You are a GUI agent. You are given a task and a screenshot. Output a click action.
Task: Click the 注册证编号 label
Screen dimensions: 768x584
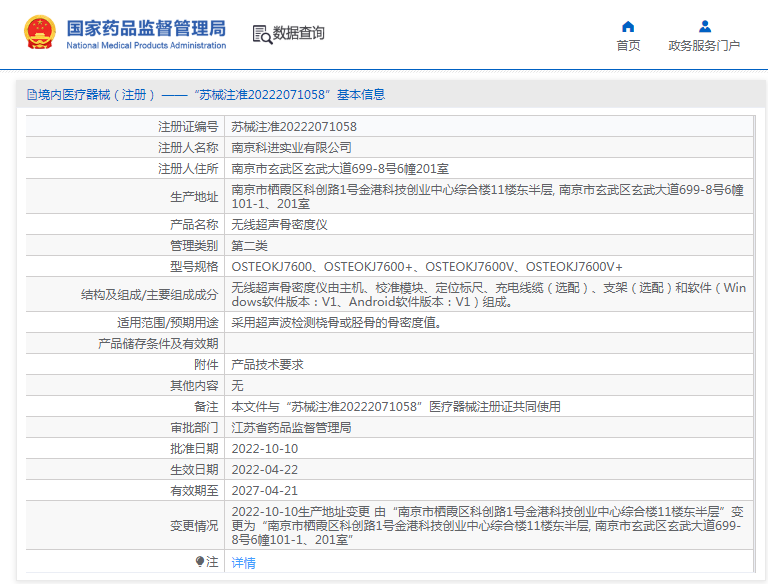pos(188,127)
